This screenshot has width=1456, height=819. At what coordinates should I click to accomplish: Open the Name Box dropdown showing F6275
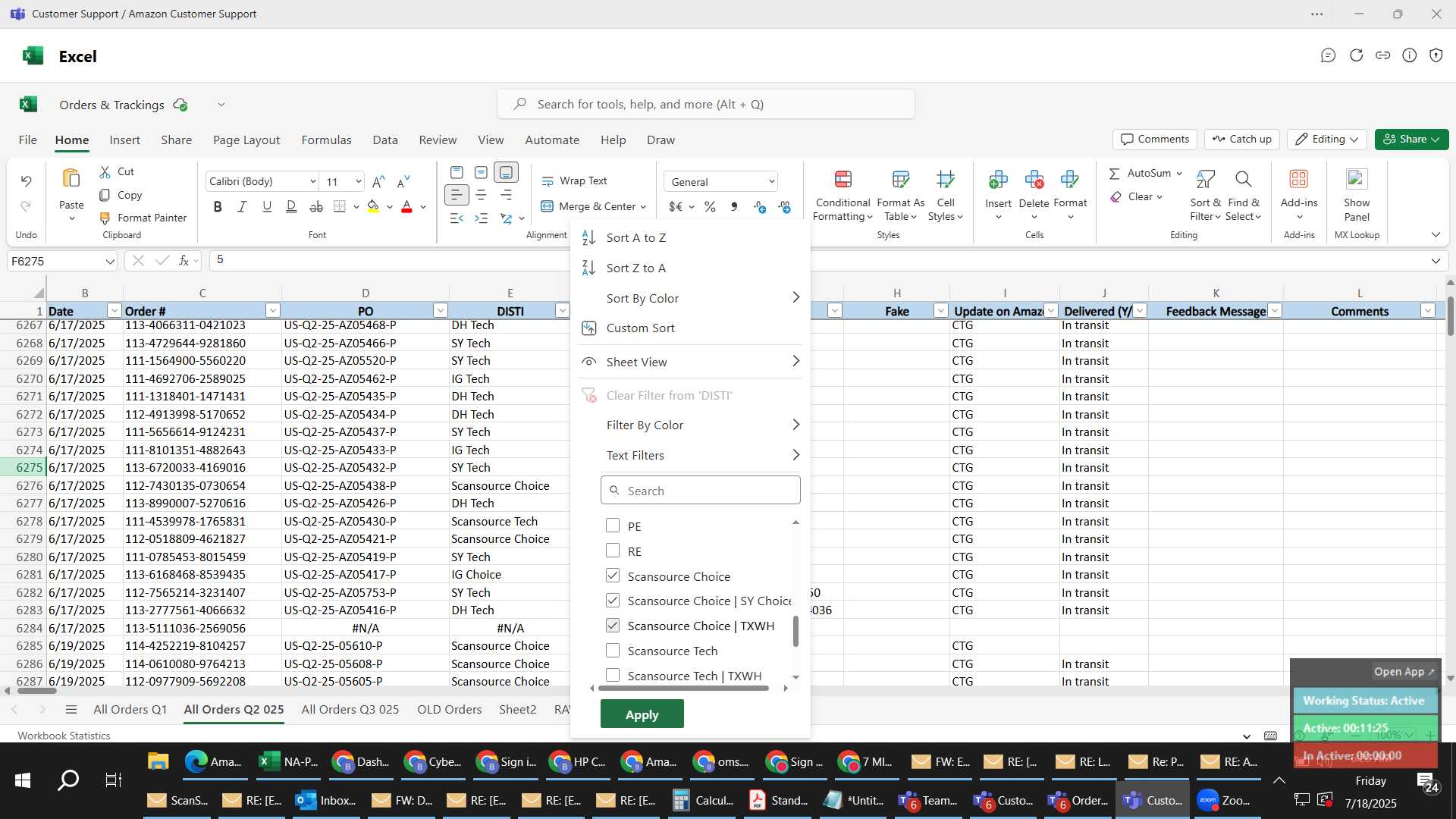pos(110,262)
